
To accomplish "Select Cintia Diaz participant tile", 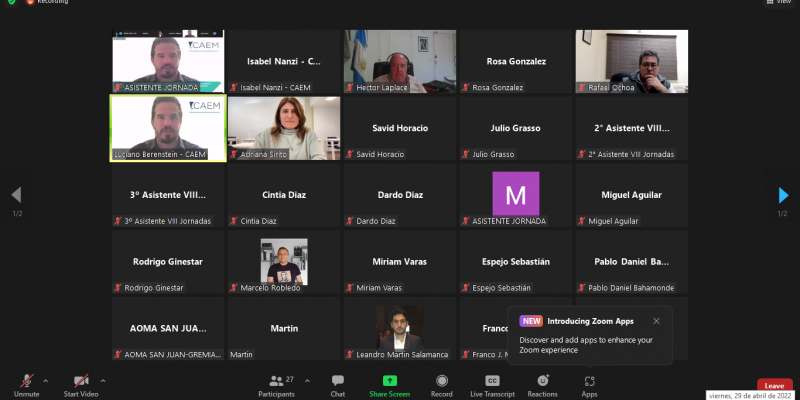I will tap(284, 195).
